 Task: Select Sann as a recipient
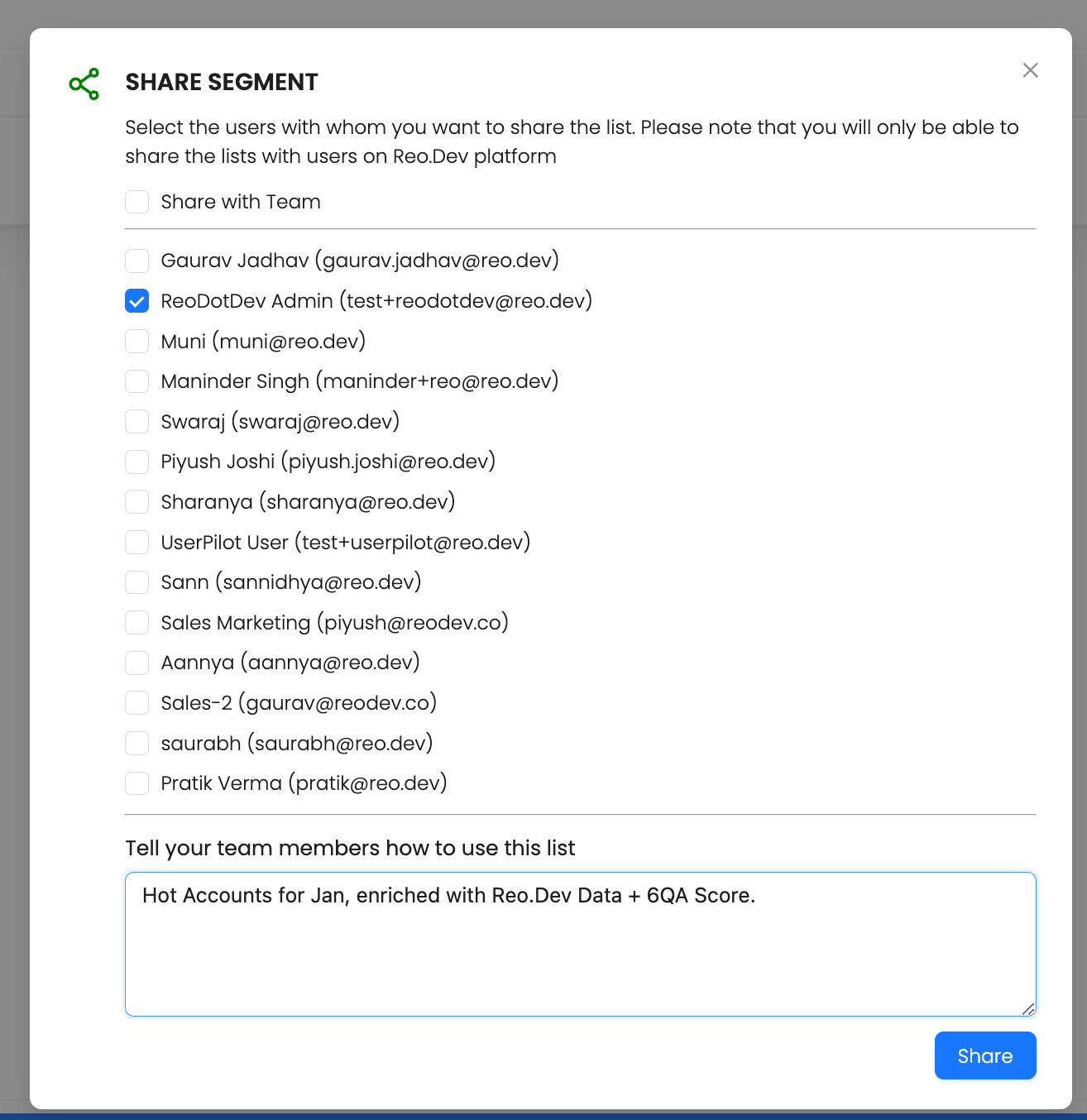[137, 582]
